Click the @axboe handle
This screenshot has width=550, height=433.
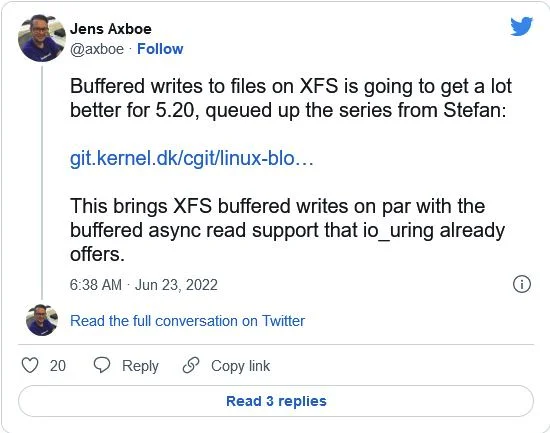coord(97,49)
